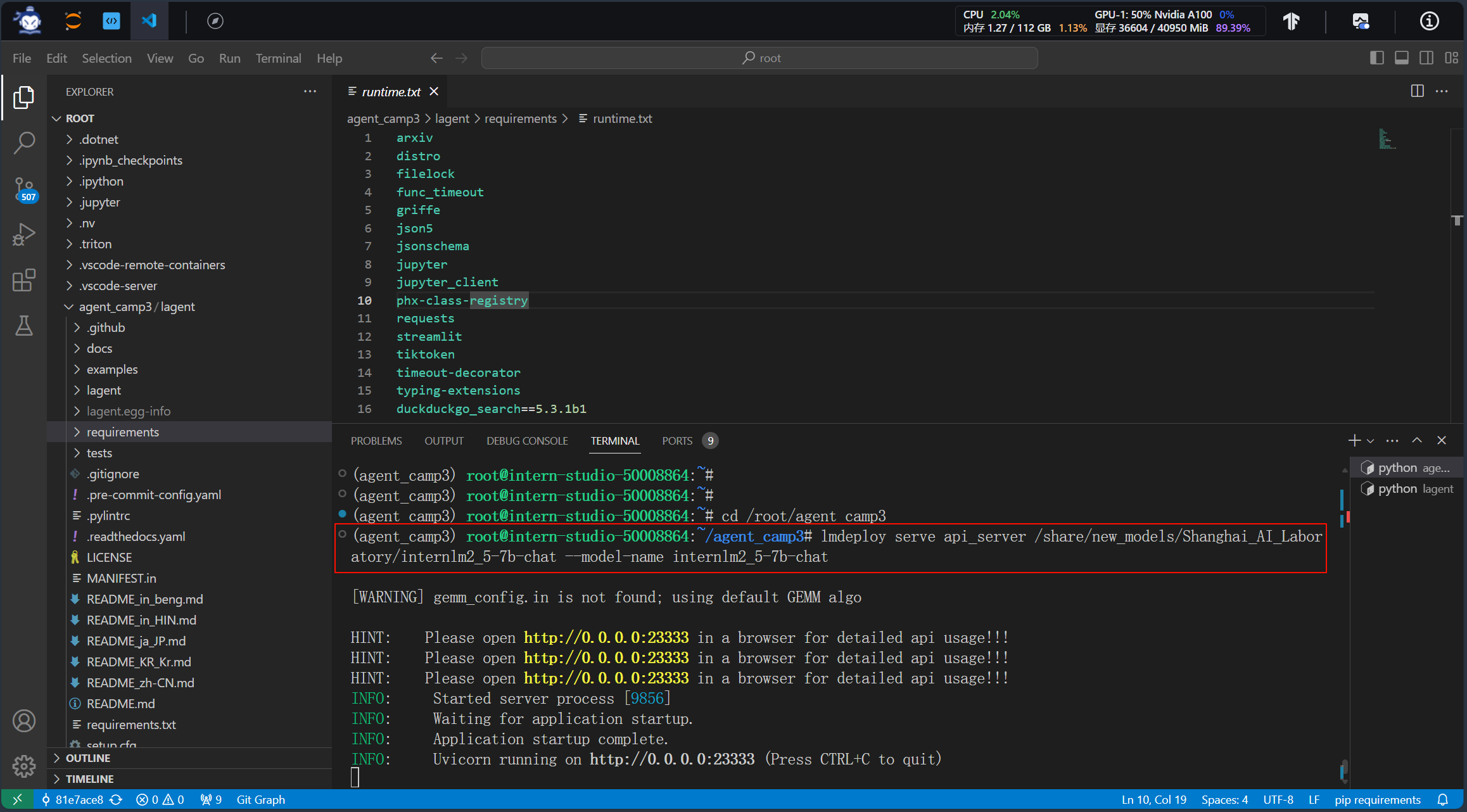Click the pip requirements language mode

pos(1377,800)
